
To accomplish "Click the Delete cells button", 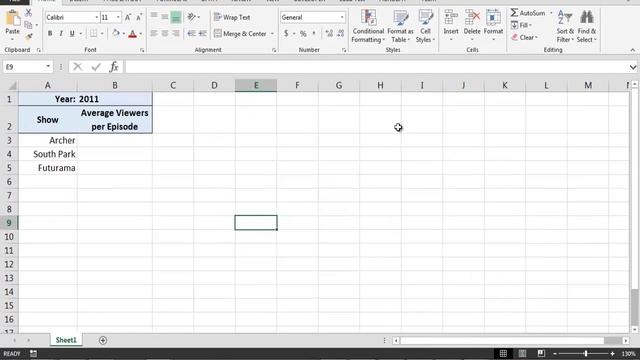I will pos(472,25).
